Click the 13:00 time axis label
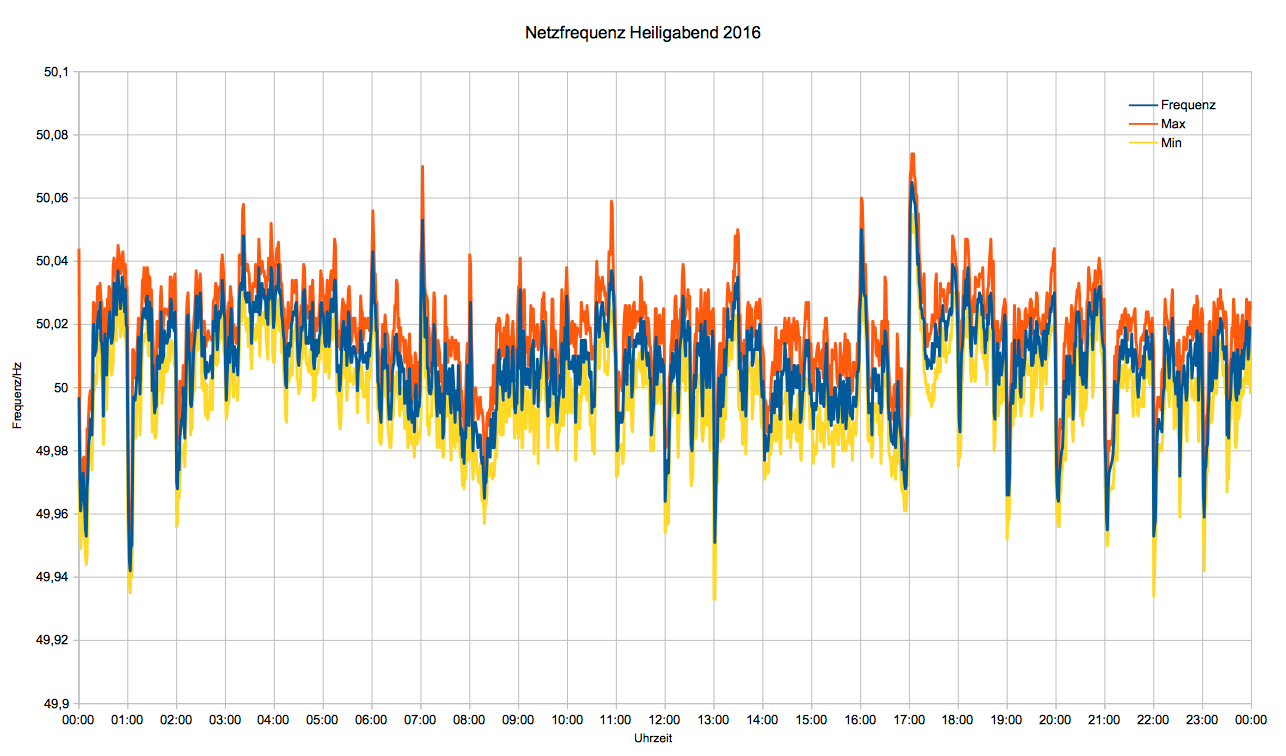Screen dimensions: 1286x756 point(714,719)
